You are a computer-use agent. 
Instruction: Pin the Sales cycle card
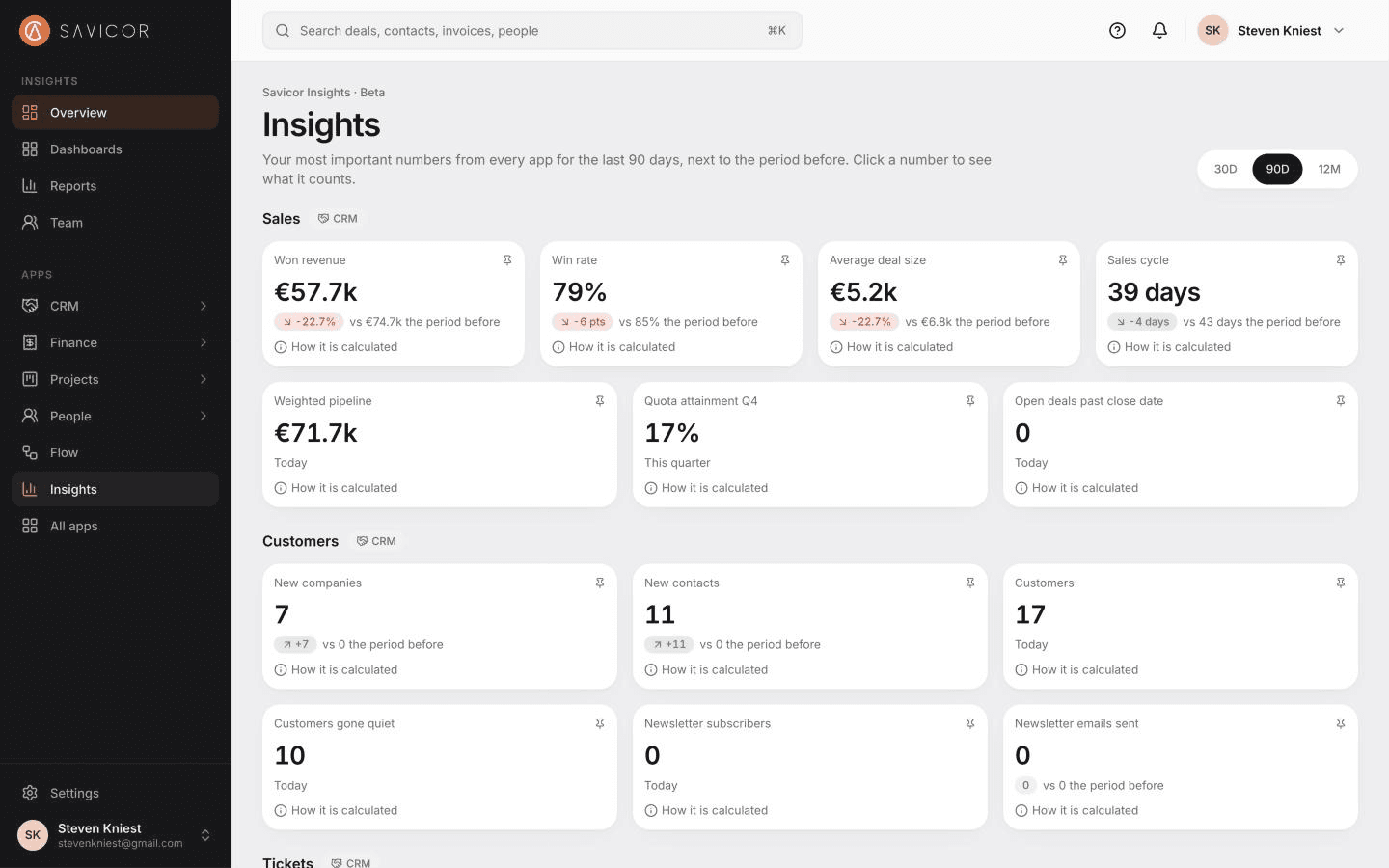(x=1341, y=260)
